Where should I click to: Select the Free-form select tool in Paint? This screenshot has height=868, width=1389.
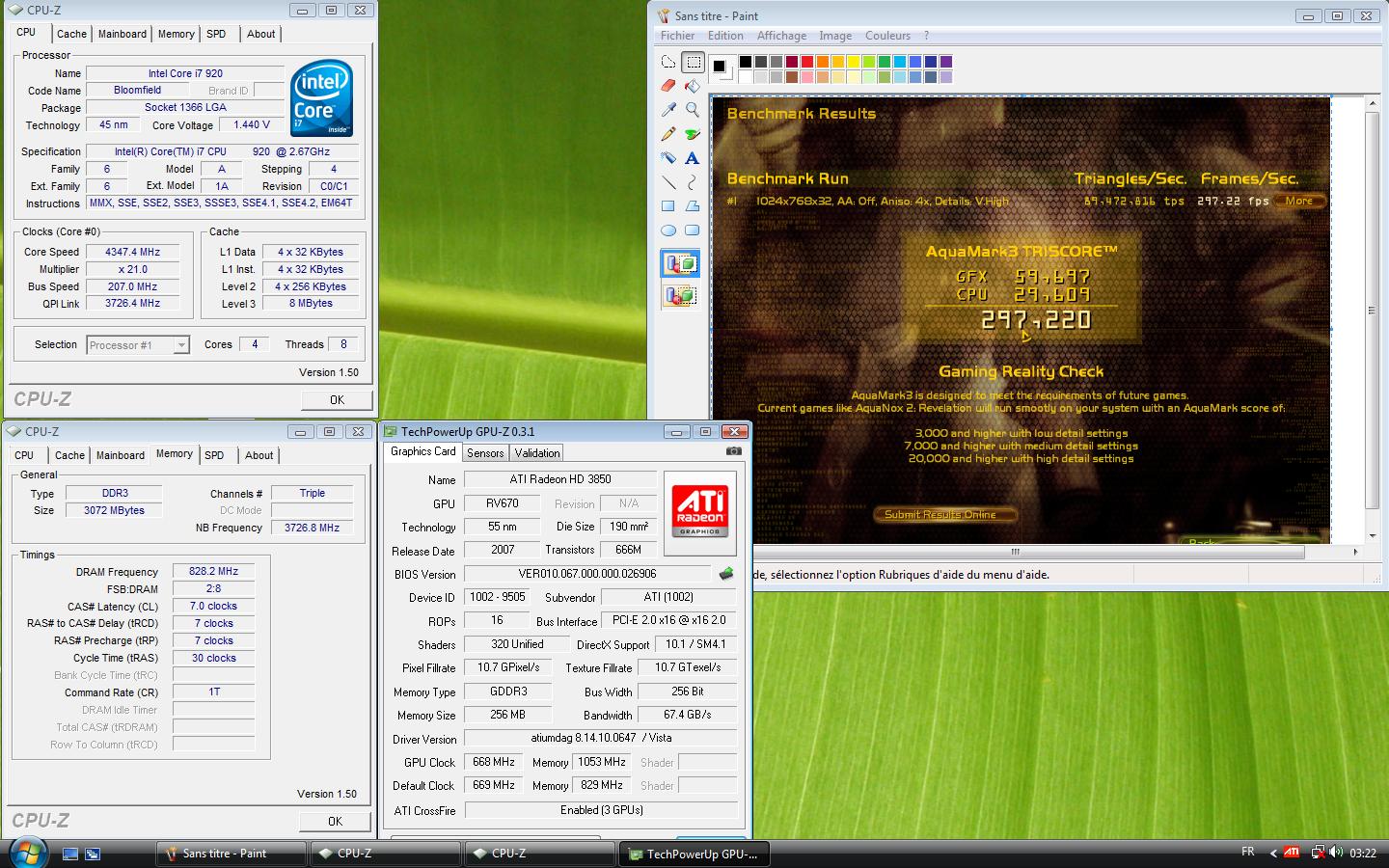click(x=668, y=62)
